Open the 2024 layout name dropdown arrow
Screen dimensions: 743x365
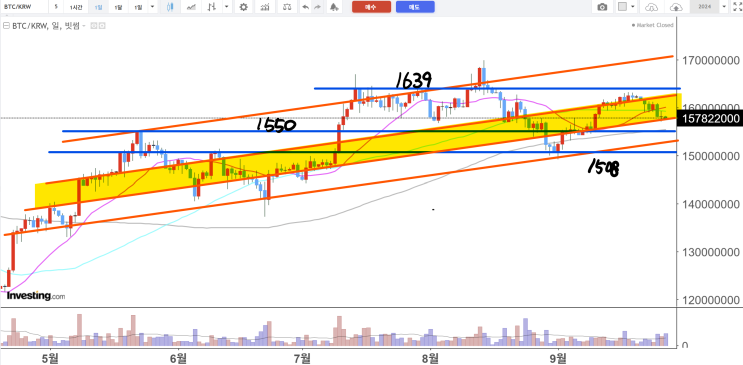click(724, 7)
